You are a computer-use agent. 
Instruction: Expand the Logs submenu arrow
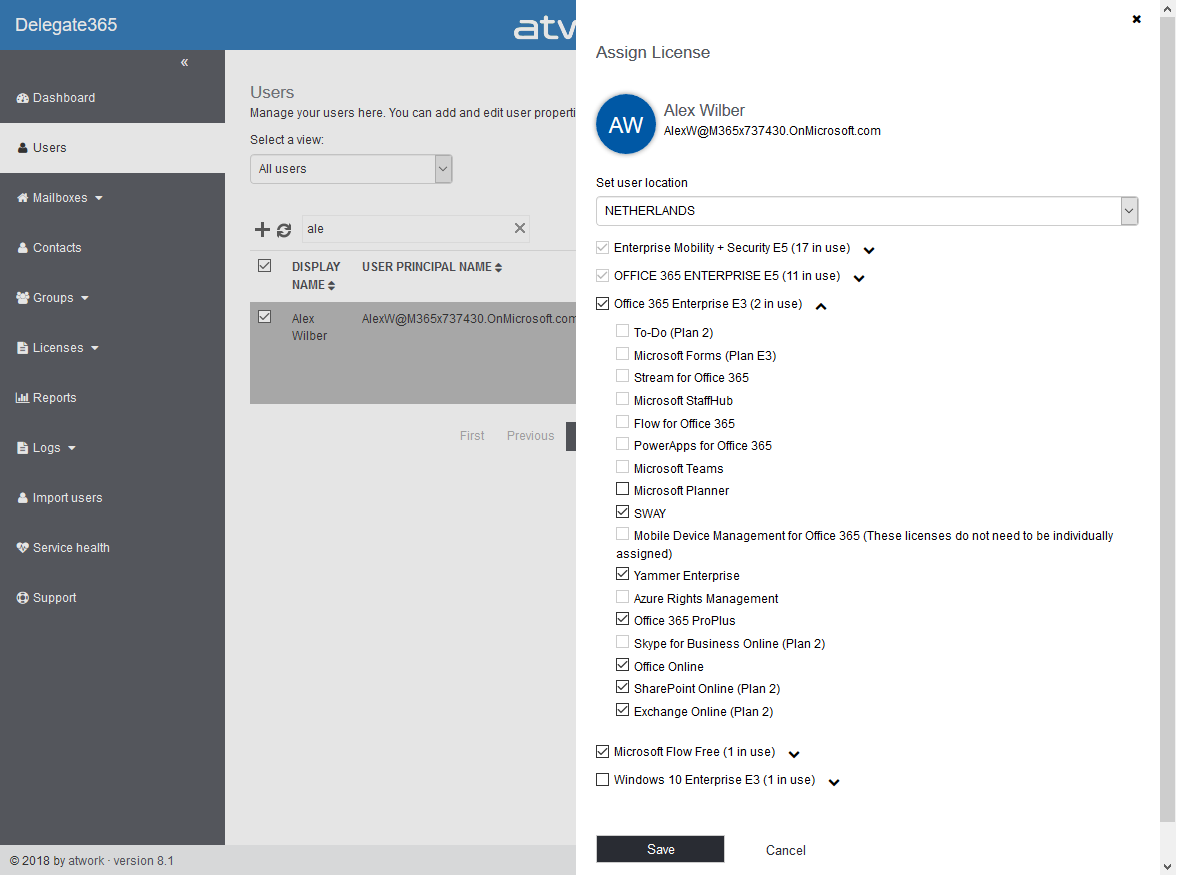pos(72,449)
